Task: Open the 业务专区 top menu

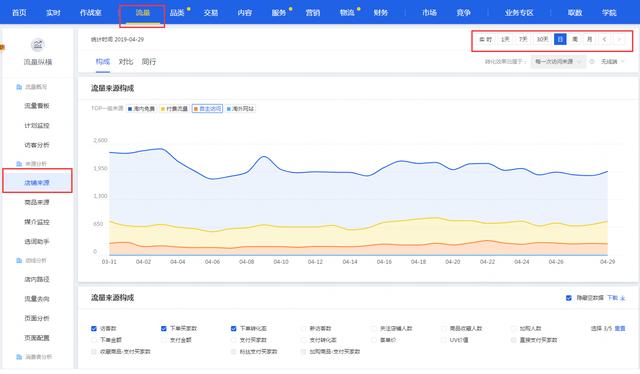Action: [519, 13]
